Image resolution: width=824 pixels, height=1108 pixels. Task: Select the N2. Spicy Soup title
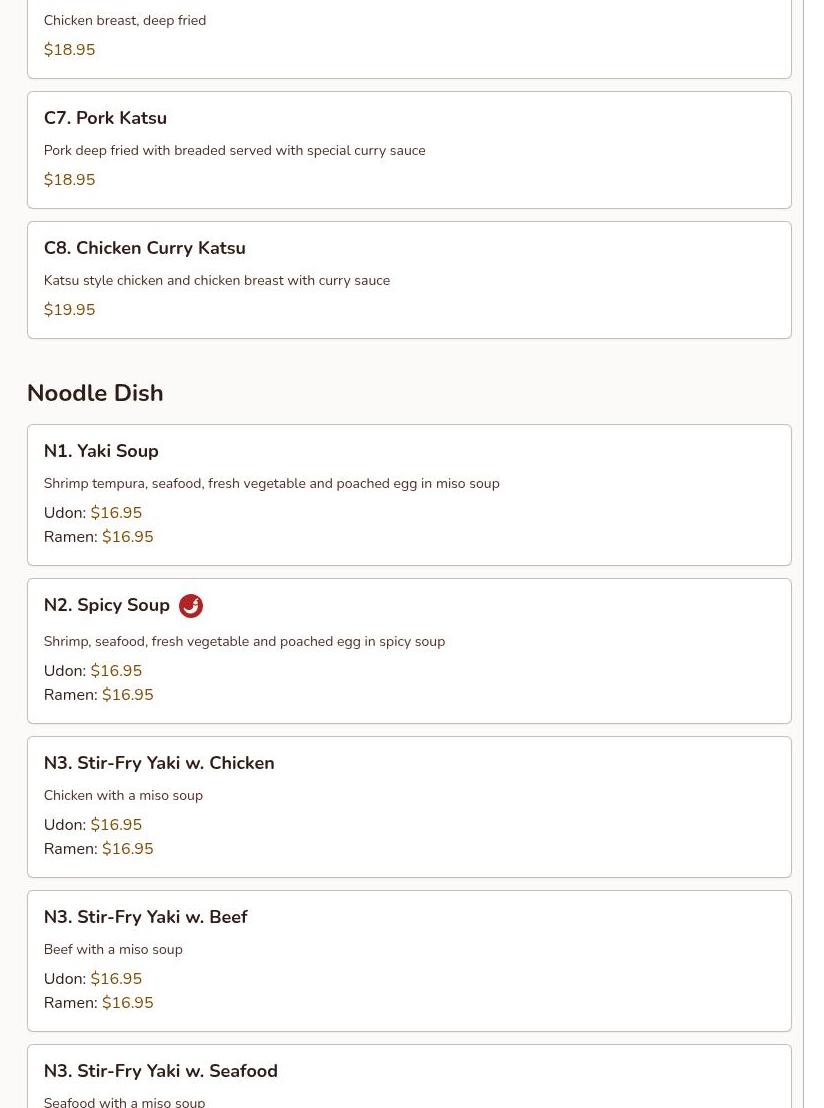(106, 605)
